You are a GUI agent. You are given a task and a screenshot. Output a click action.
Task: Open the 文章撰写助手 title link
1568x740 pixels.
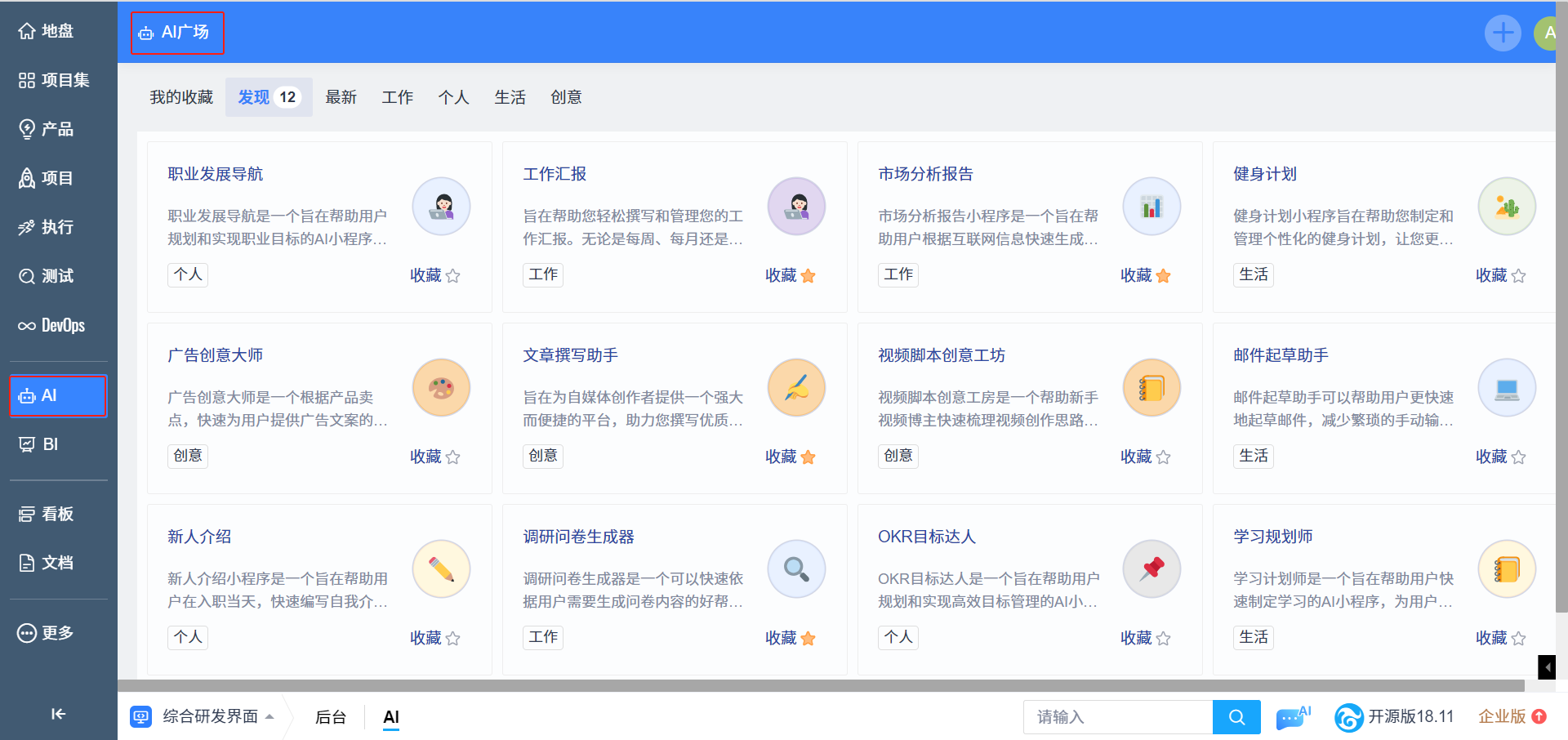pos(570,355)
